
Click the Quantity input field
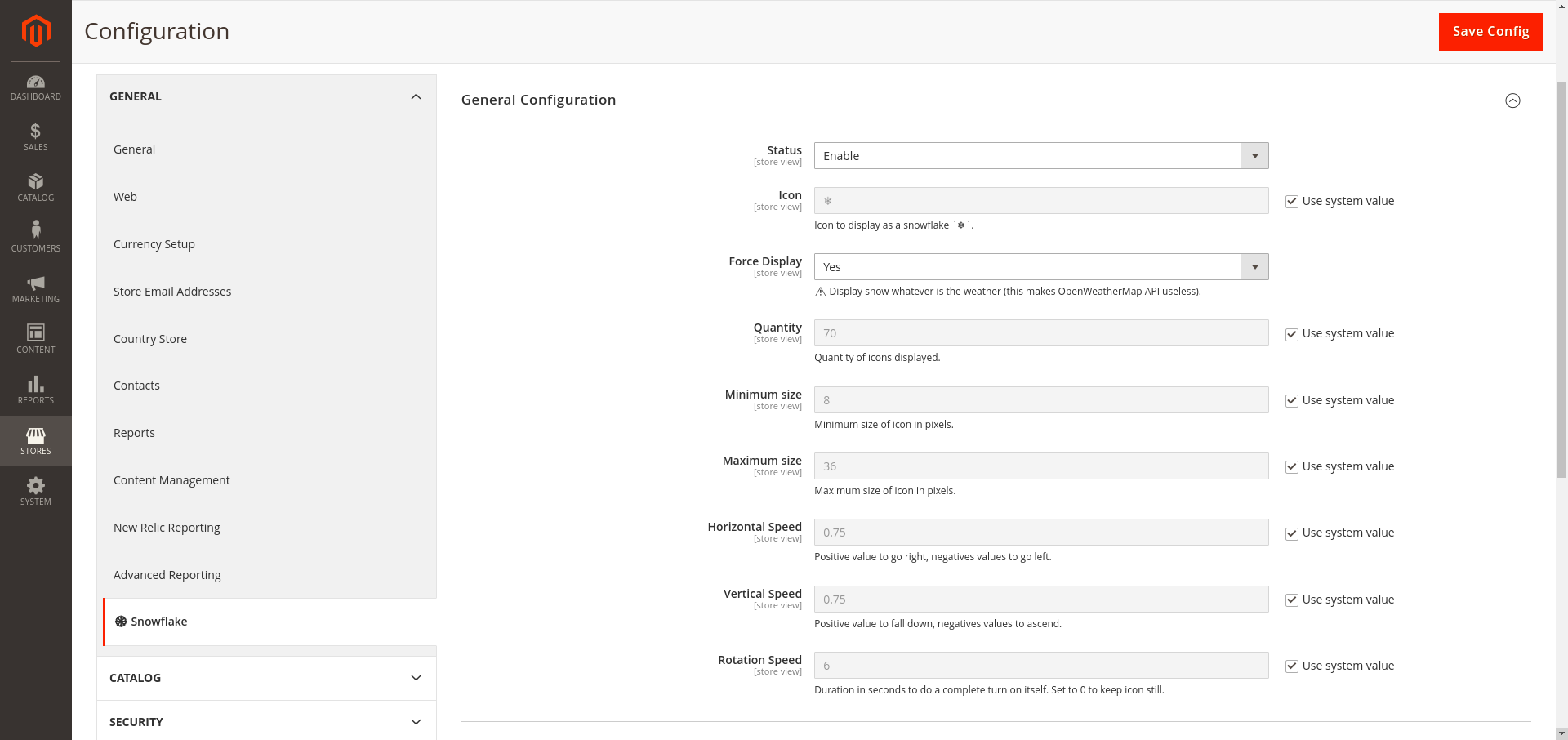coord(1041,333)
